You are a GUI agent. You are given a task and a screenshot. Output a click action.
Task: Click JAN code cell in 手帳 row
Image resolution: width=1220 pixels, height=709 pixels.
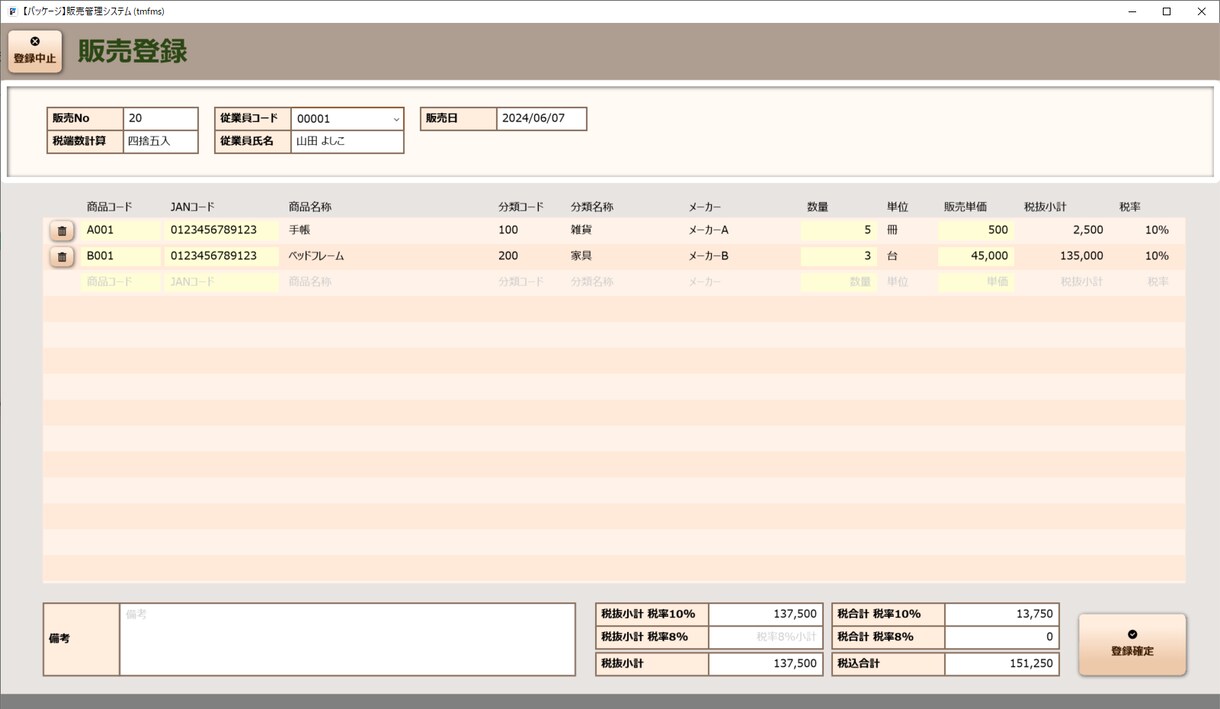click(x=222, y=230)
